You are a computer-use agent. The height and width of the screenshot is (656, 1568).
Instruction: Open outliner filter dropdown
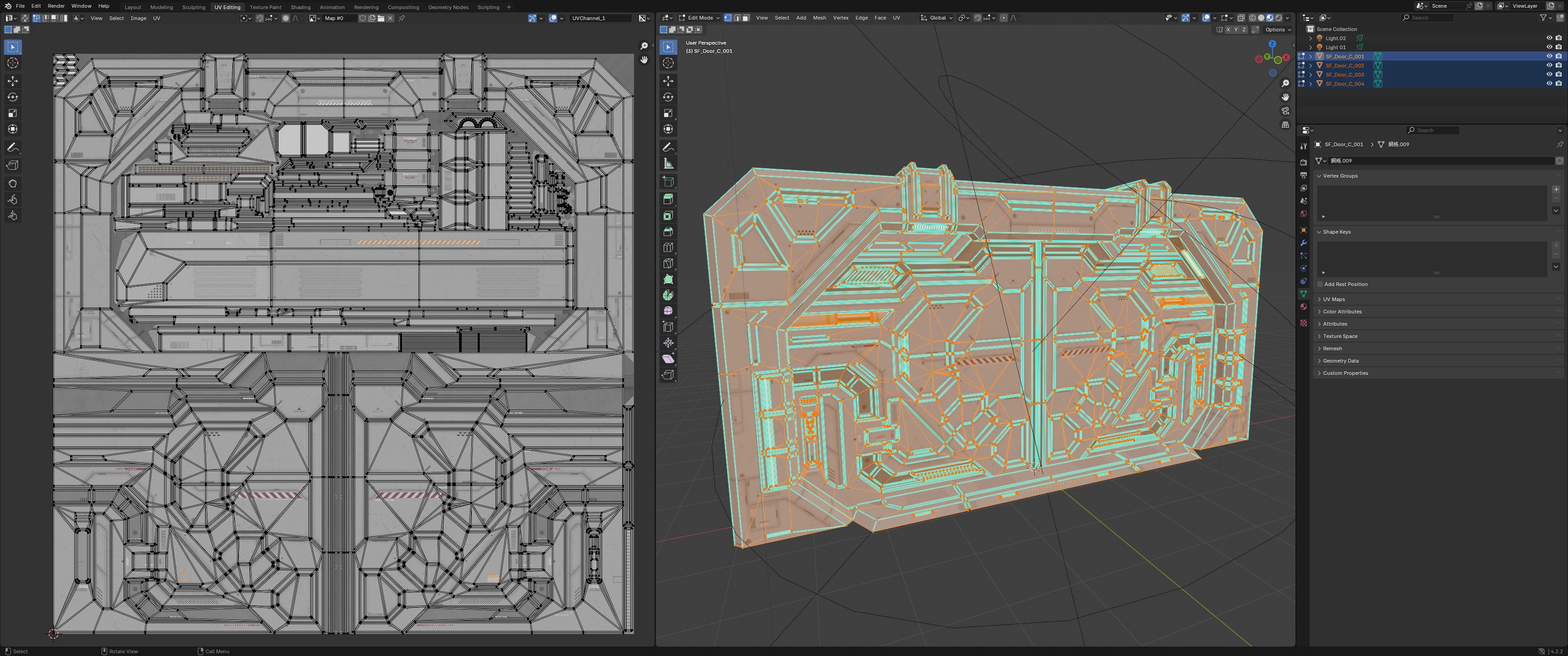pyautogui.click(x=1546, y=18)
